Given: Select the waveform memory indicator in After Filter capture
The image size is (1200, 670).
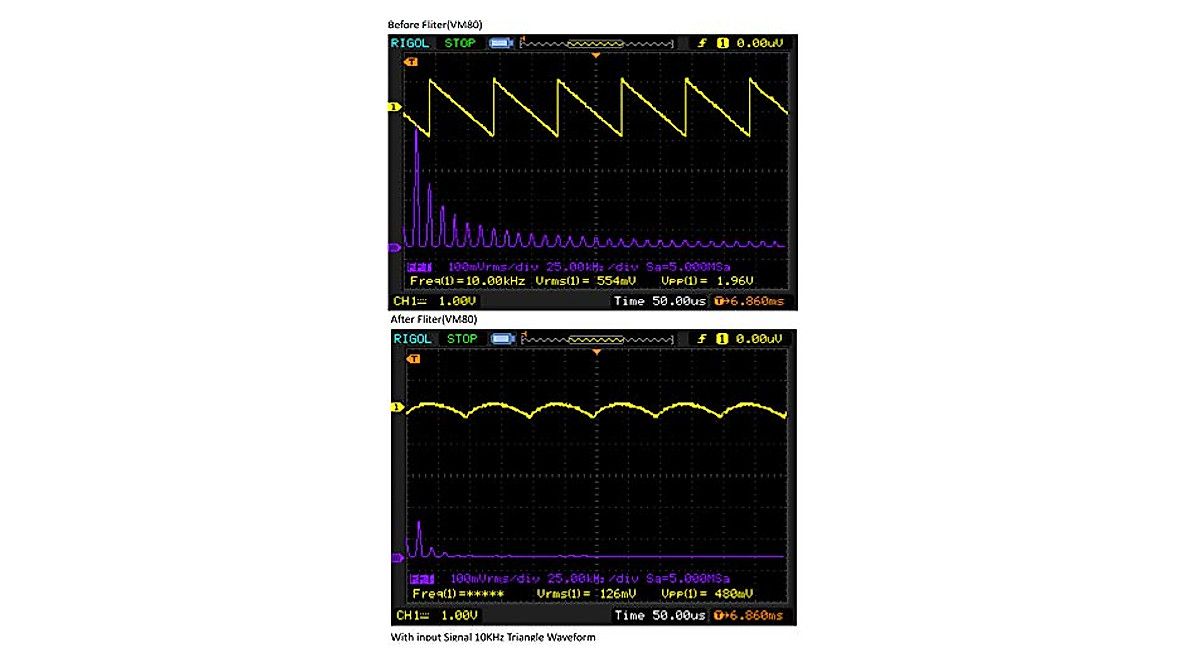Looking at the screenshot, I should 598,339.
